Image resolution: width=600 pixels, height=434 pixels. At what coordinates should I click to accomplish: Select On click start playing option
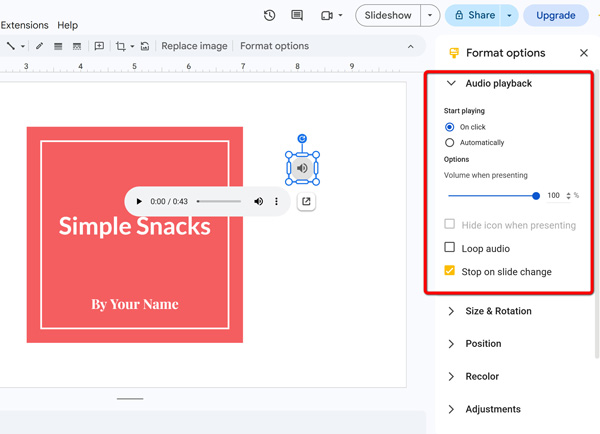(x=450, y=127)
